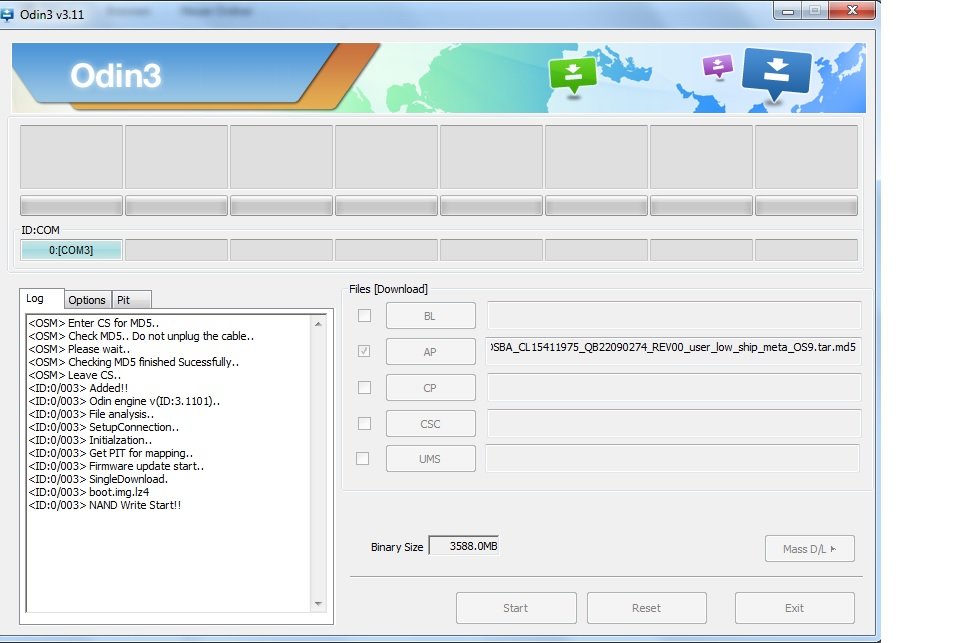Click the 'Odin engine v(ID:3.1101)..' log line
Viewport: 960px width, 643px height.
(124, 401)
